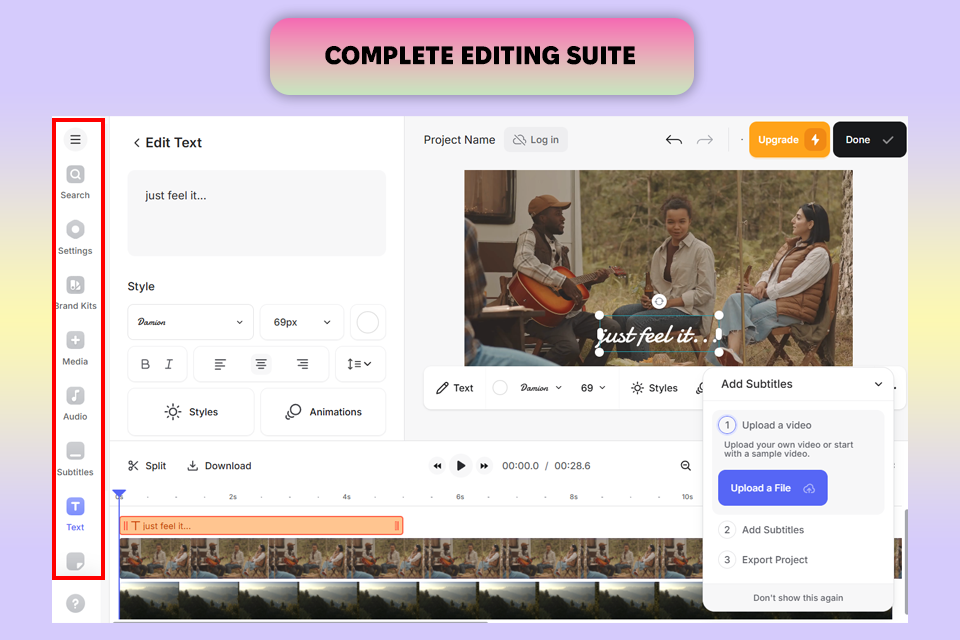960x640 pixels.
Task: Open Styles in floating toolbar
Action: [654, 388]
